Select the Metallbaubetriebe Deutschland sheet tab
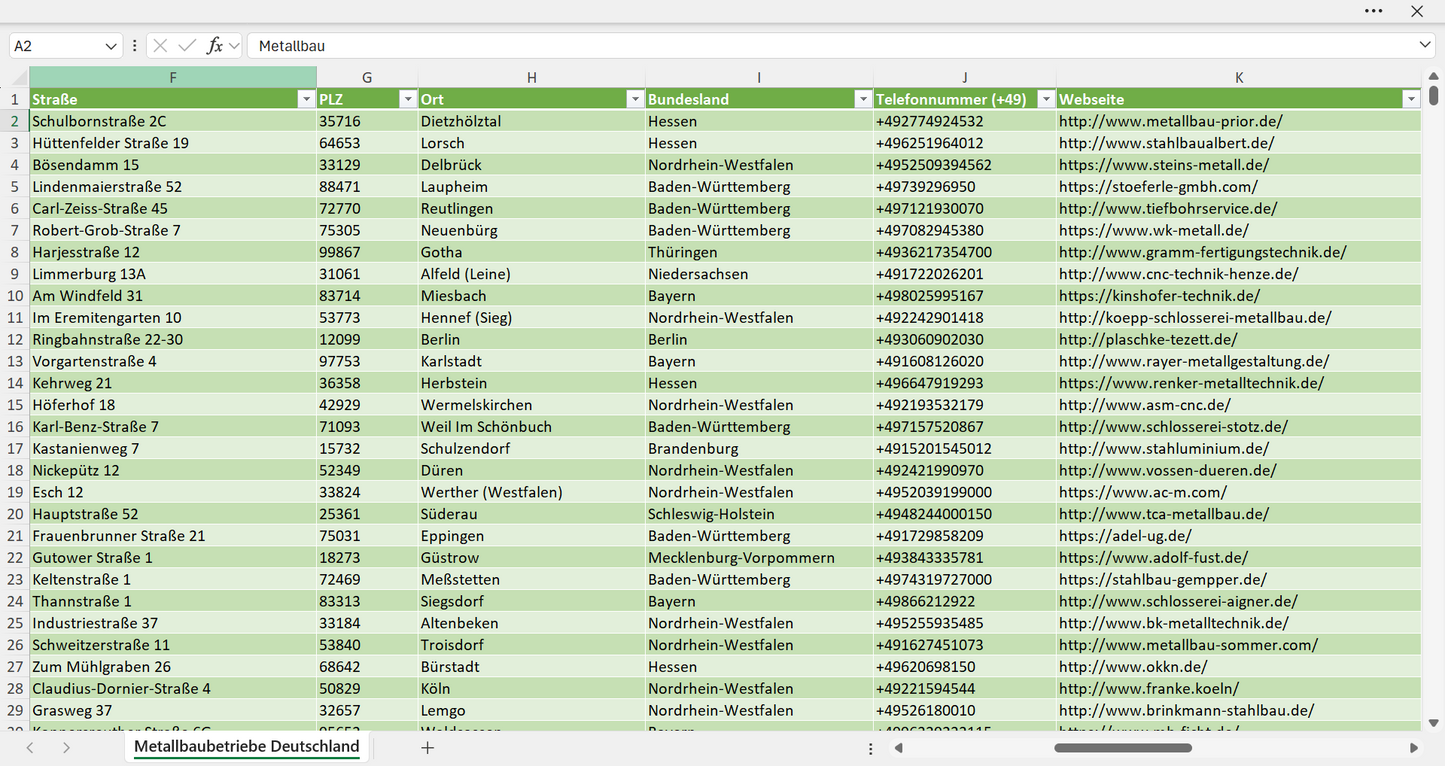Image resolution: width=1445 pixels, height=766 pixels. pos(247,747)
